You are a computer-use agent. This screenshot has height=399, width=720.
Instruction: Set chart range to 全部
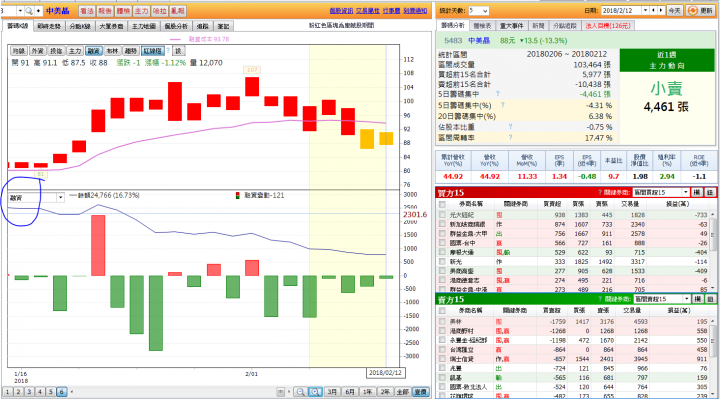click(403, 392)
